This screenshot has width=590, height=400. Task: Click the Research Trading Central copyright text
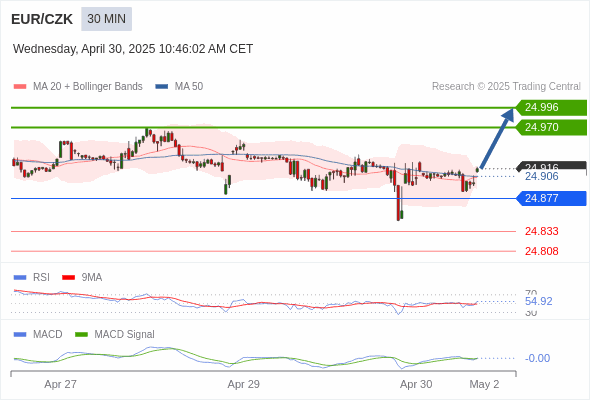pyautogui.click(x=506, y=87)
